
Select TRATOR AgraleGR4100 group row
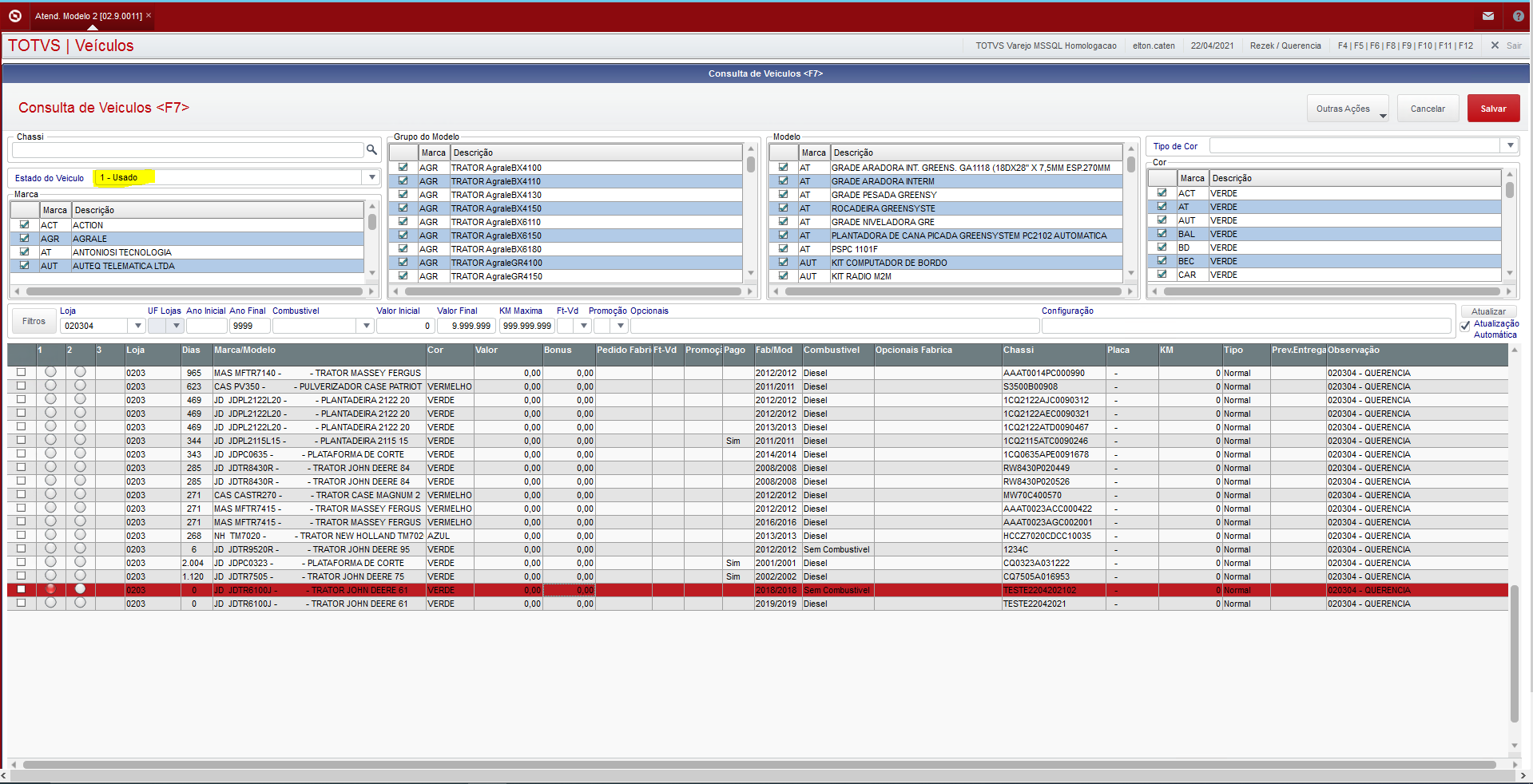pos(566,263)
